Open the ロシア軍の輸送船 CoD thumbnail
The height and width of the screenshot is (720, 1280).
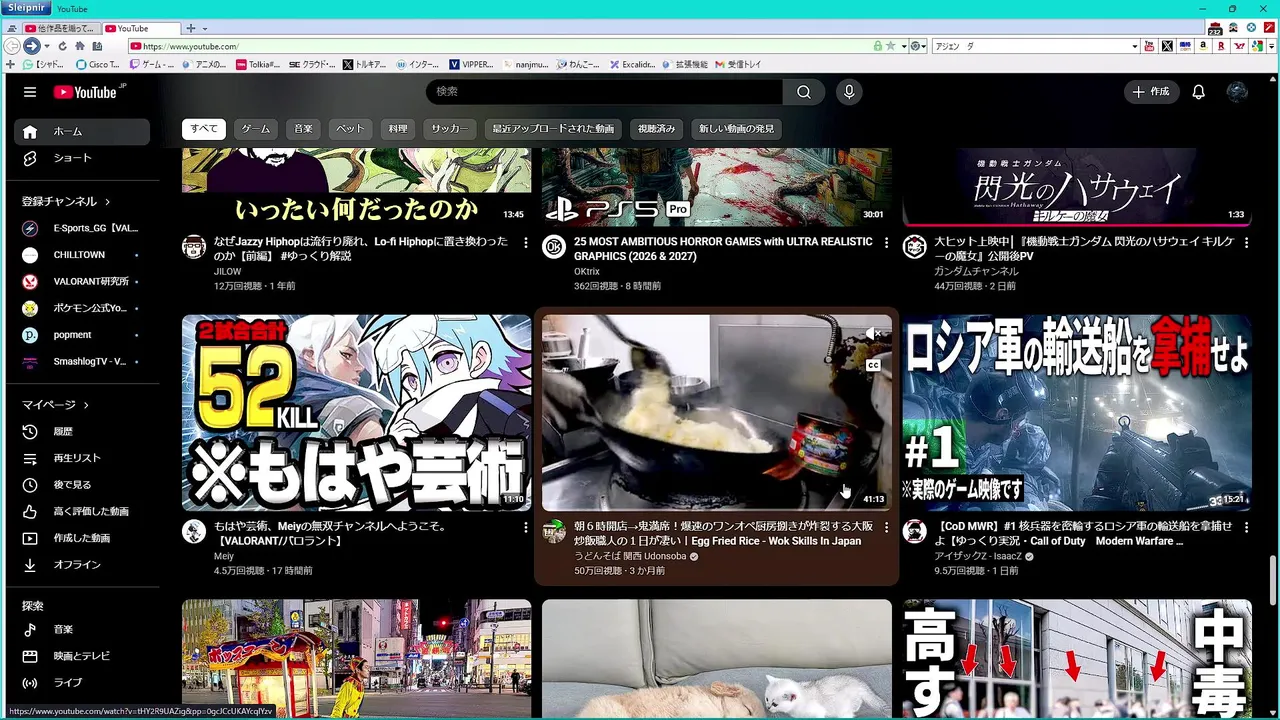pos(1077,413)
